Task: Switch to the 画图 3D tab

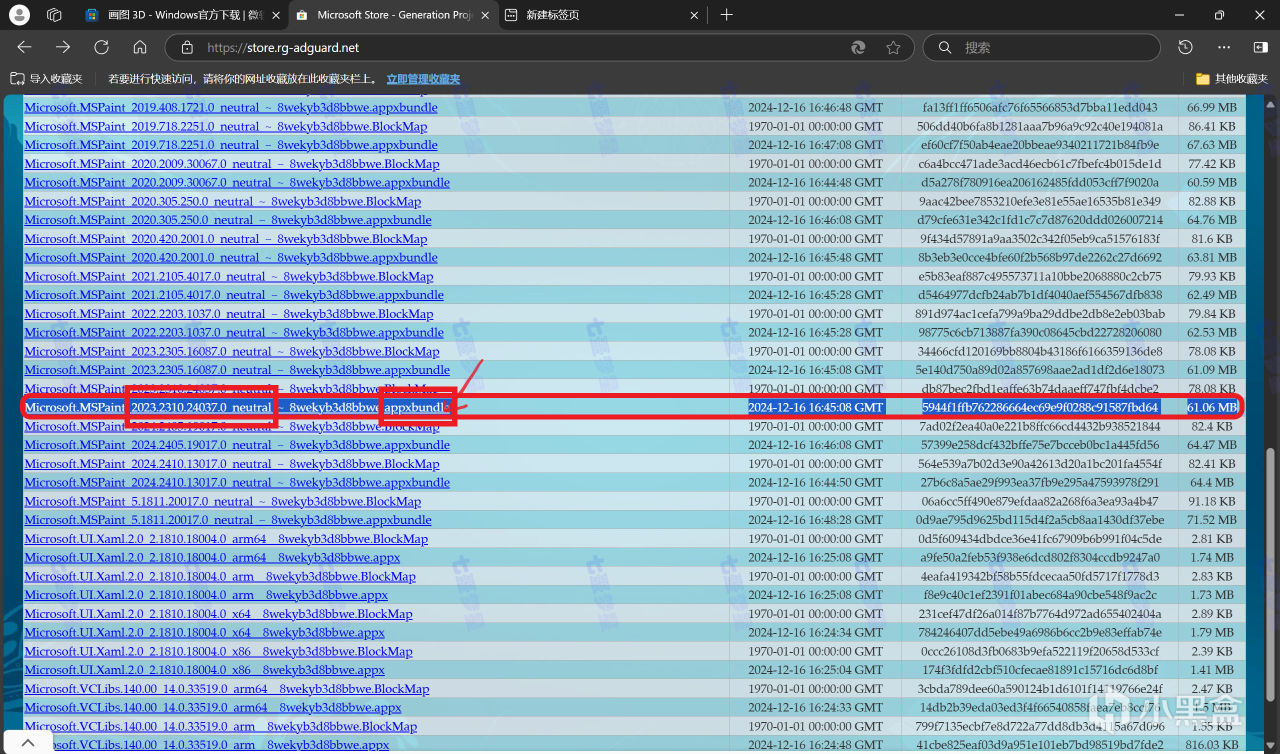Action: [185, 15]
